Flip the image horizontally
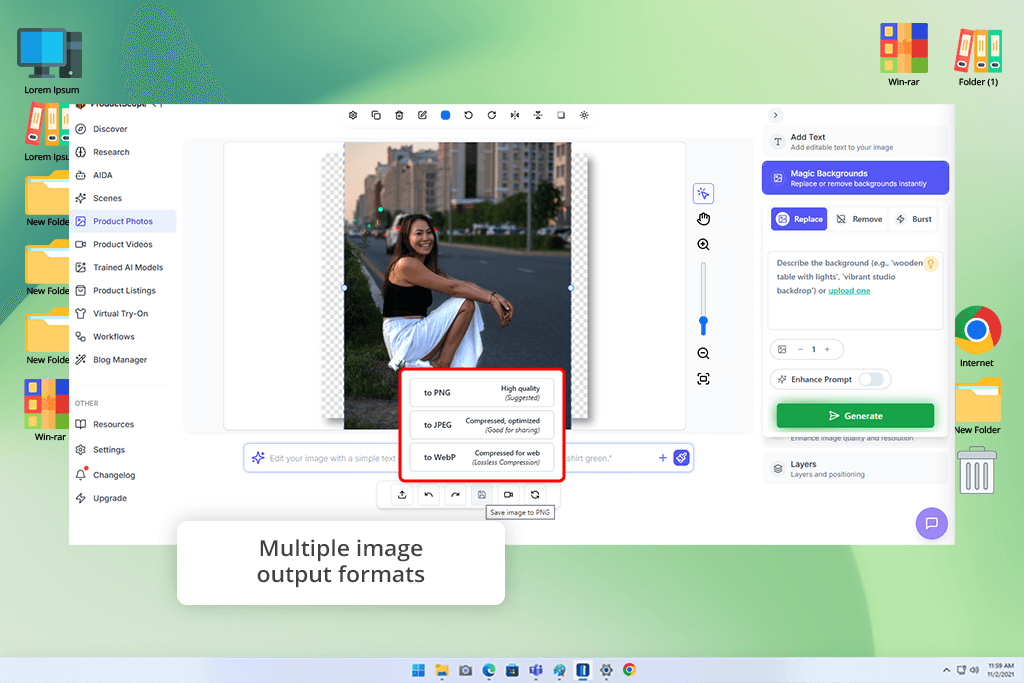Image resolution: width=1024 pixels, height=683 pixels. (515, 115)
